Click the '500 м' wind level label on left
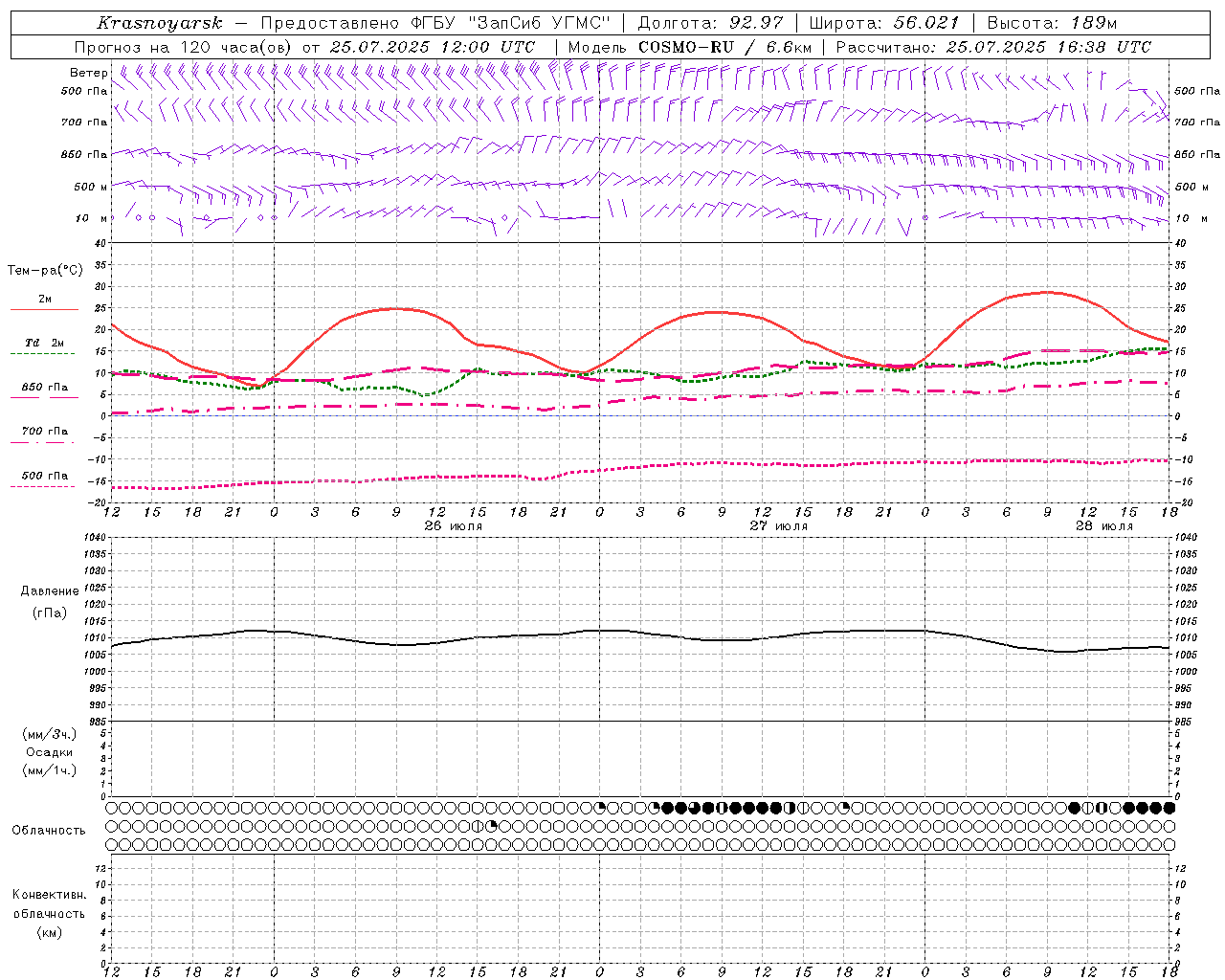 [x=91, y=188]
